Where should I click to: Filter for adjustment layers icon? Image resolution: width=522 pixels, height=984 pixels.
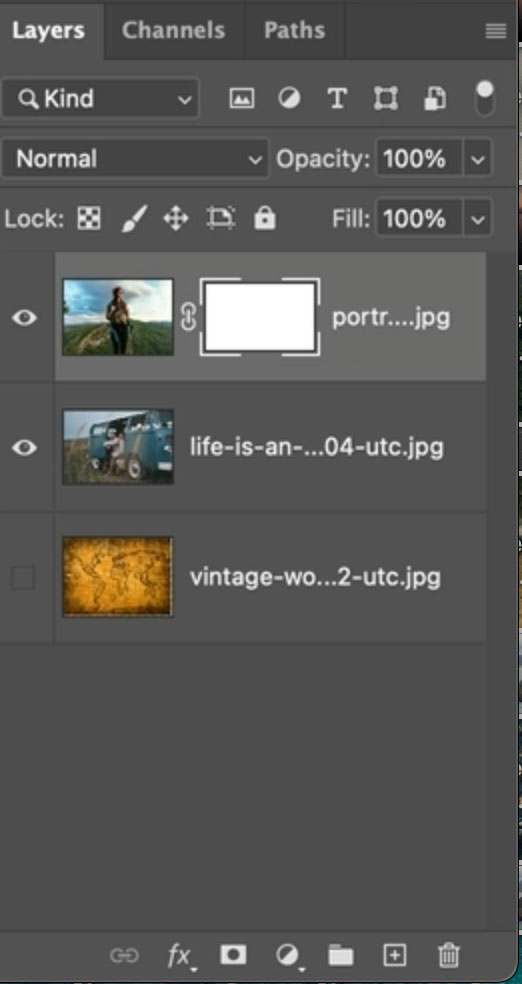click(x=289, y=99)
